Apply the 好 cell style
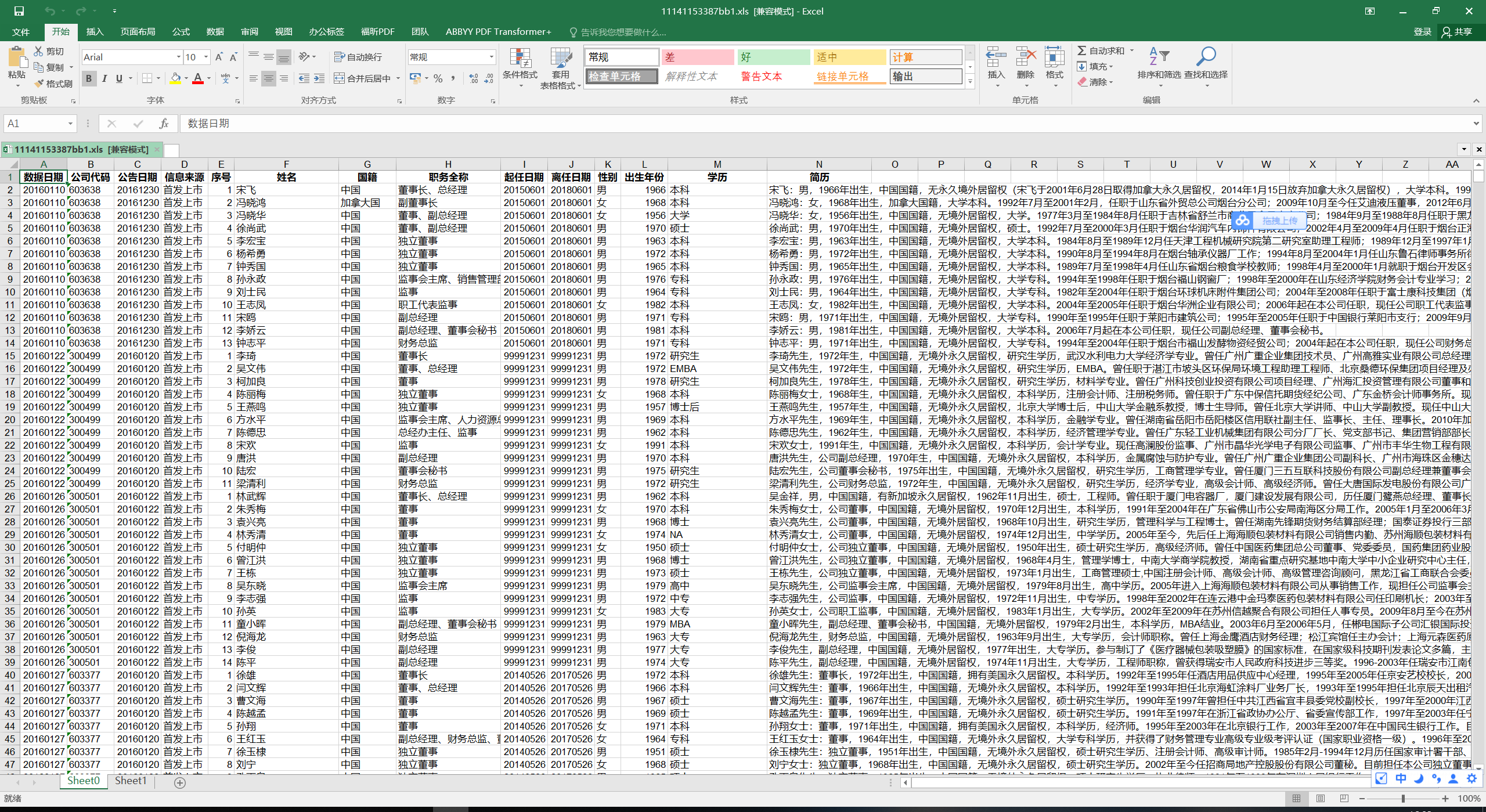Viewport: 1486px width, 812px height. pyautogui.click(x=773, y=57)
